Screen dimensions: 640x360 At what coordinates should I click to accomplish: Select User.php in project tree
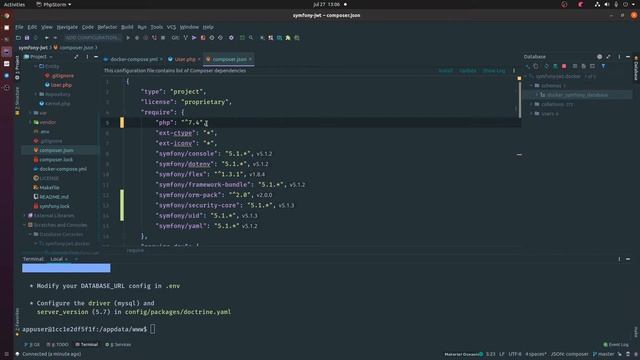pyautogui.click(x=61, y=85)
